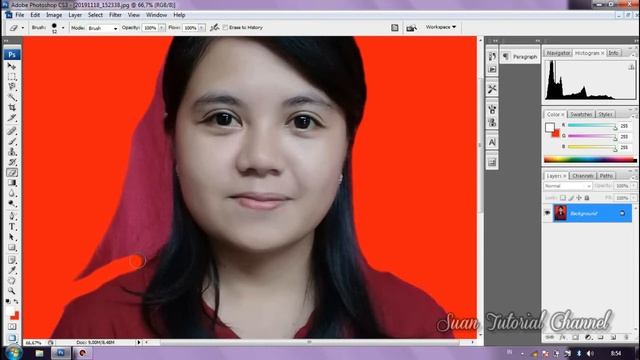640x360 pixels.
Task: Select the Rectangle shape tool
Action: [x=12, y=247]
